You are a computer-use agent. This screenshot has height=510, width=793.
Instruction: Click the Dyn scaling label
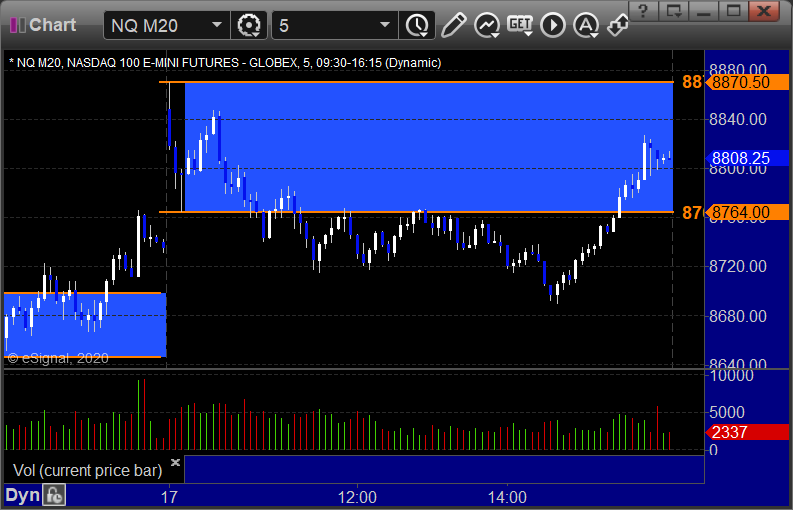click(x=22, y=495)
